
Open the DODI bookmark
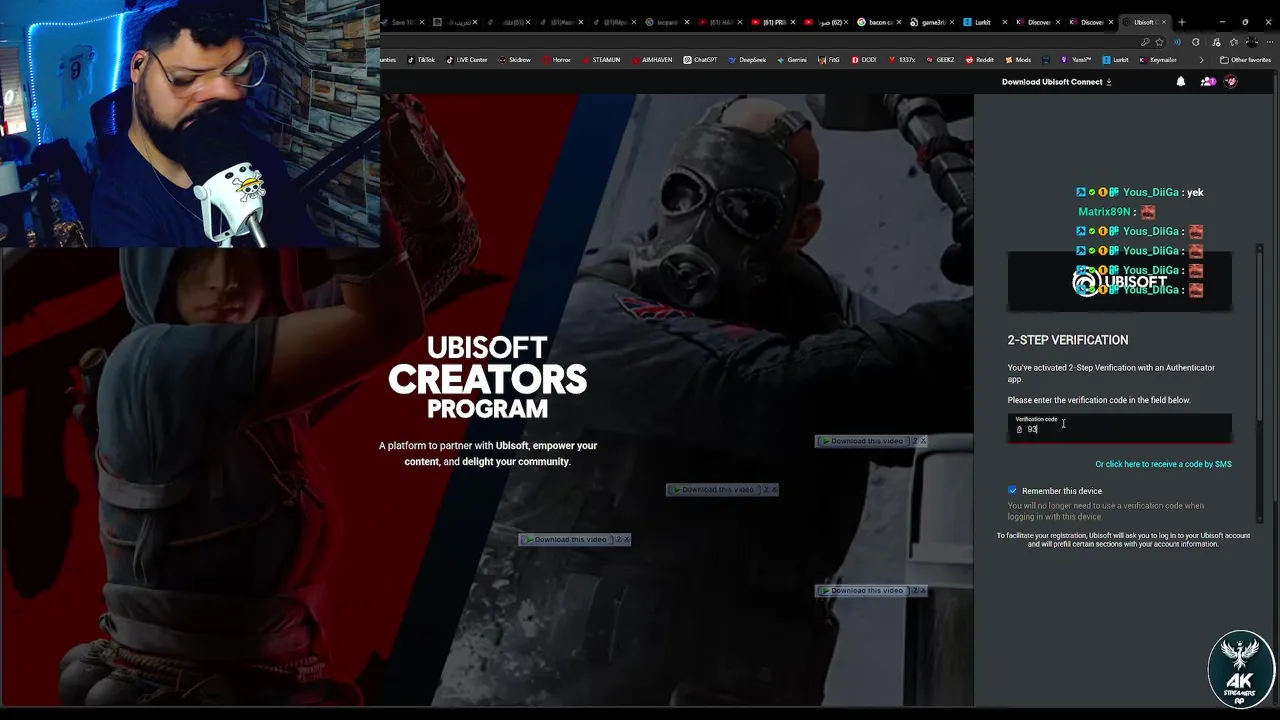(864, 60)
